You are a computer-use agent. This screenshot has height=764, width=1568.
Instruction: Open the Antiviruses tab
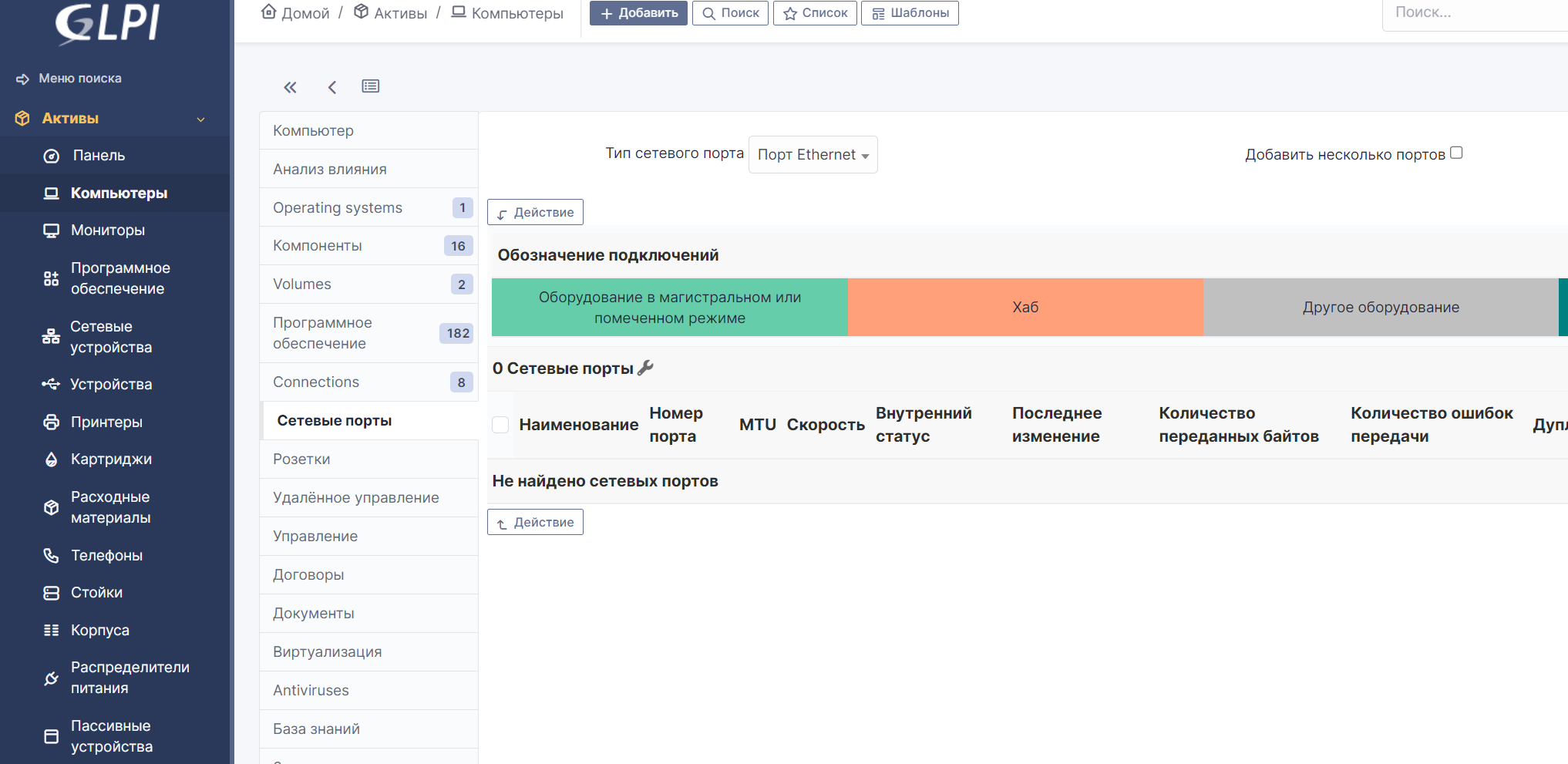pos(368,691)
